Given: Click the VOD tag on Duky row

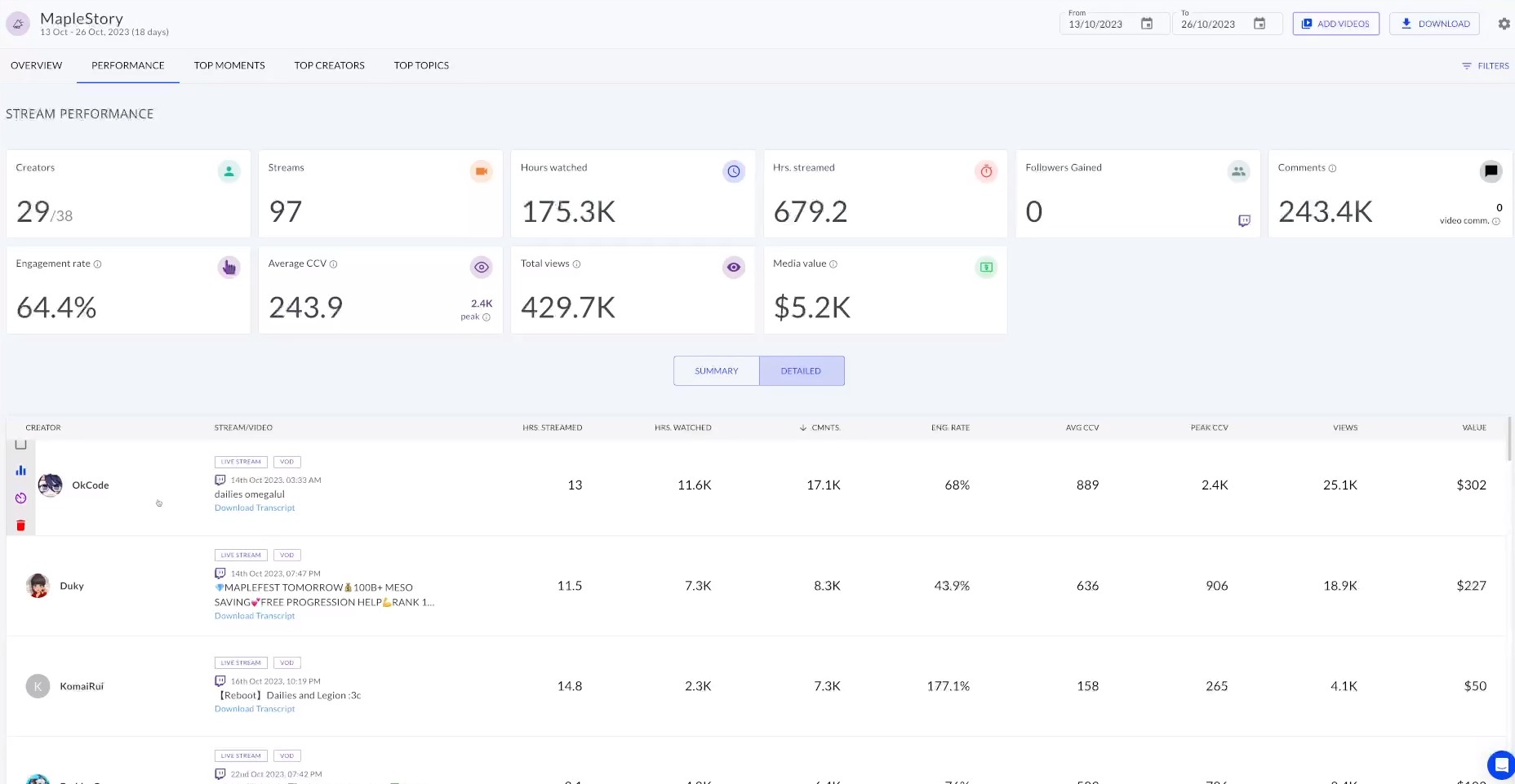Looking at the screenshot, I should (x=287, y=556).
